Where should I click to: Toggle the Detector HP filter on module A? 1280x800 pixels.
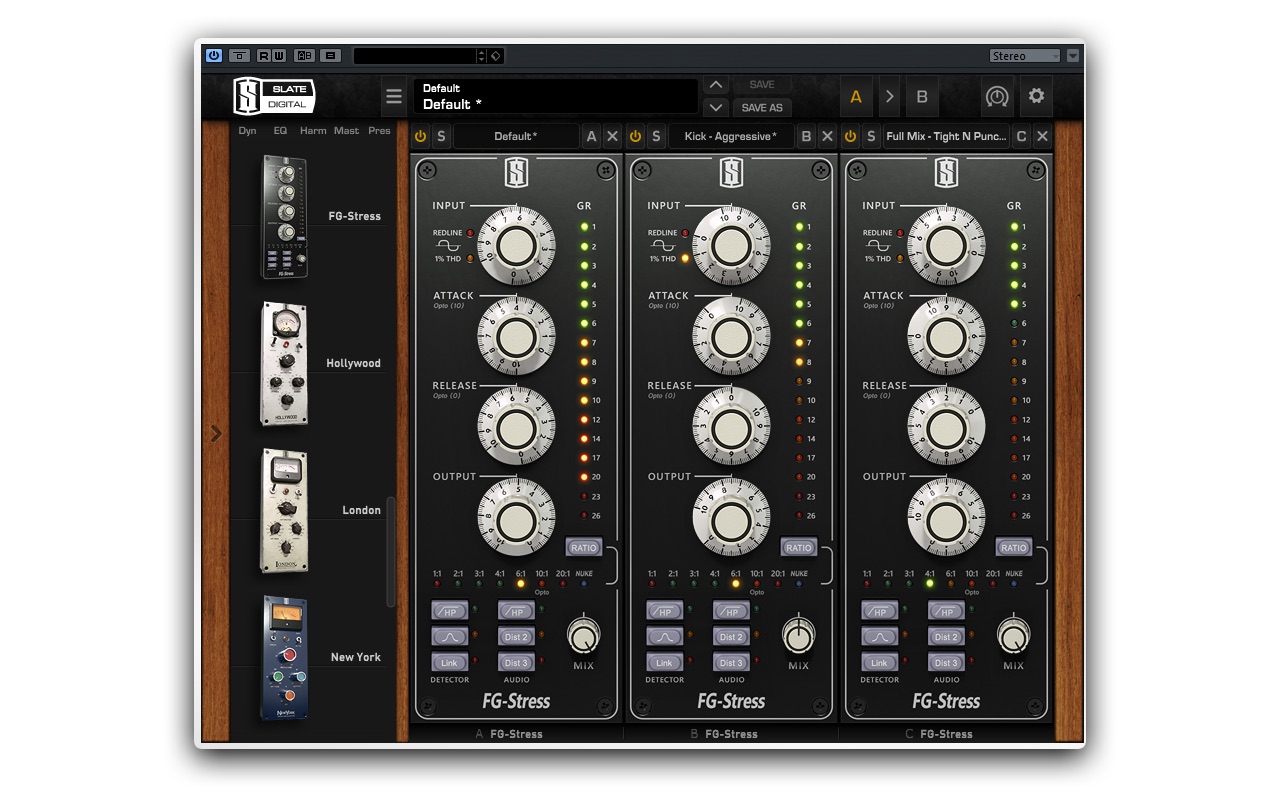pos(449,611)
